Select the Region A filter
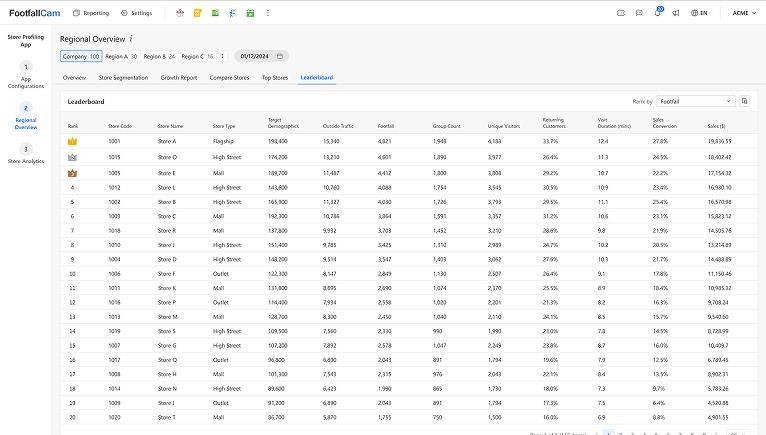 click(121, 56)
